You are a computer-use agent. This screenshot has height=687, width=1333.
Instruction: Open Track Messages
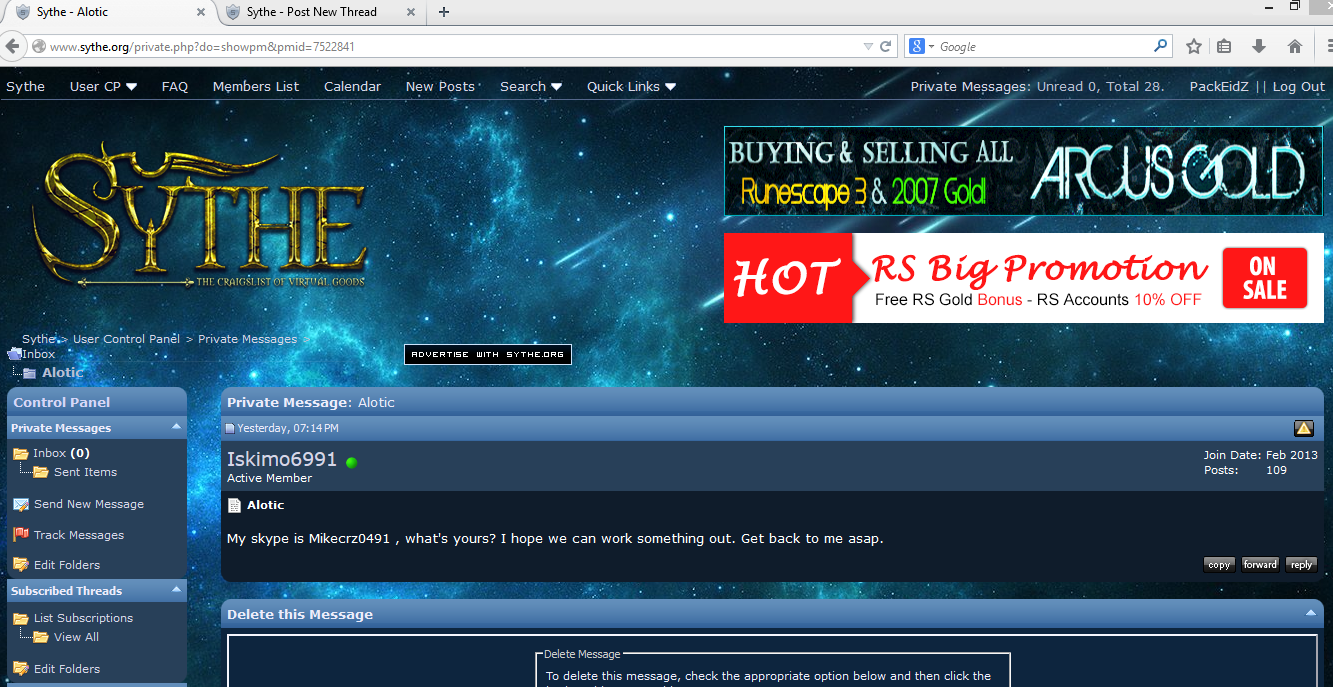(x=79, y=535)
